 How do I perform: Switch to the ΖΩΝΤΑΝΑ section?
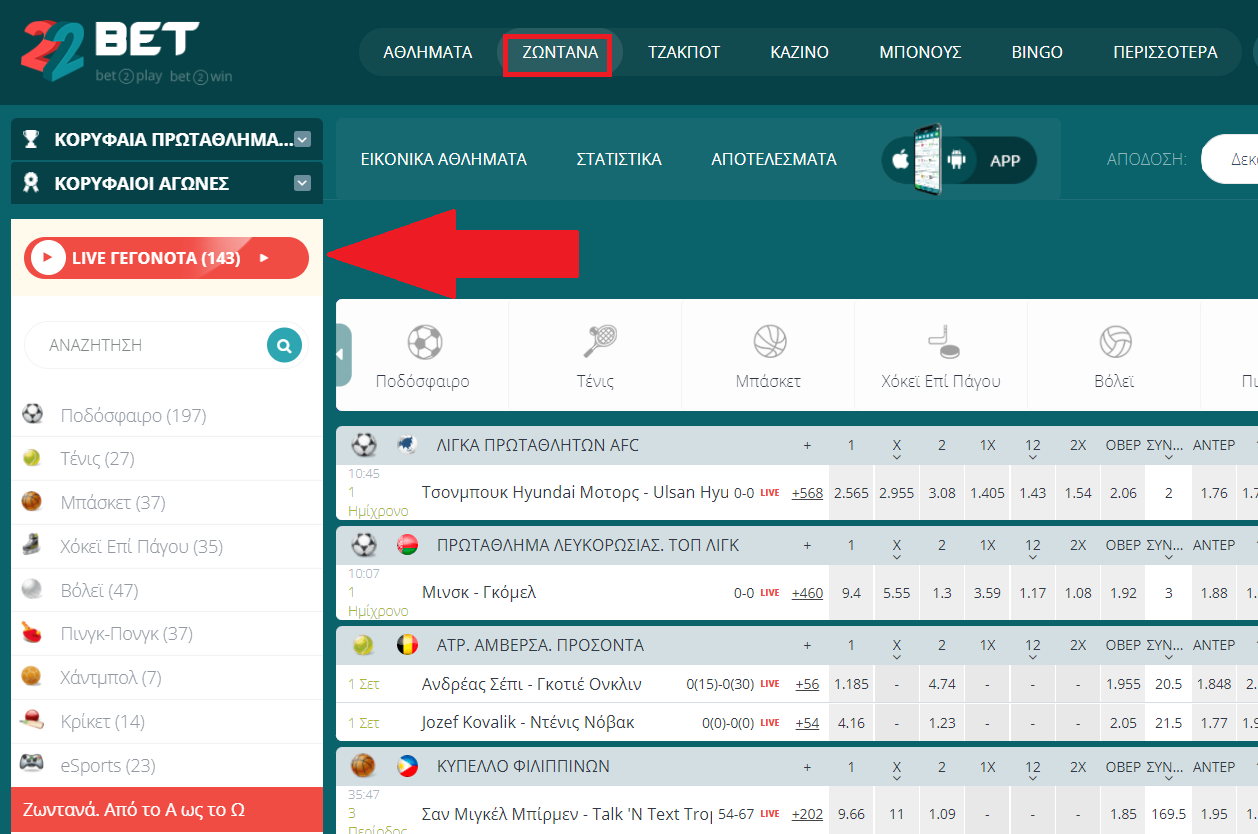pyautogui.click(x=560, y=52)
